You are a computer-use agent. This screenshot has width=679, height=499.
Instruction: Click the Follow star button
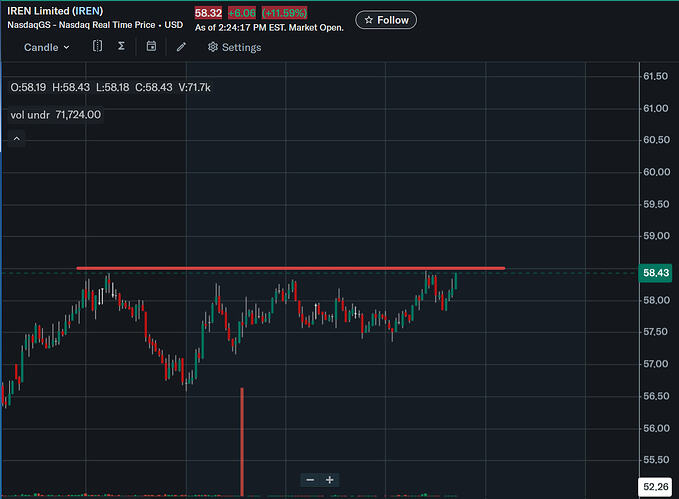[386, 20]
